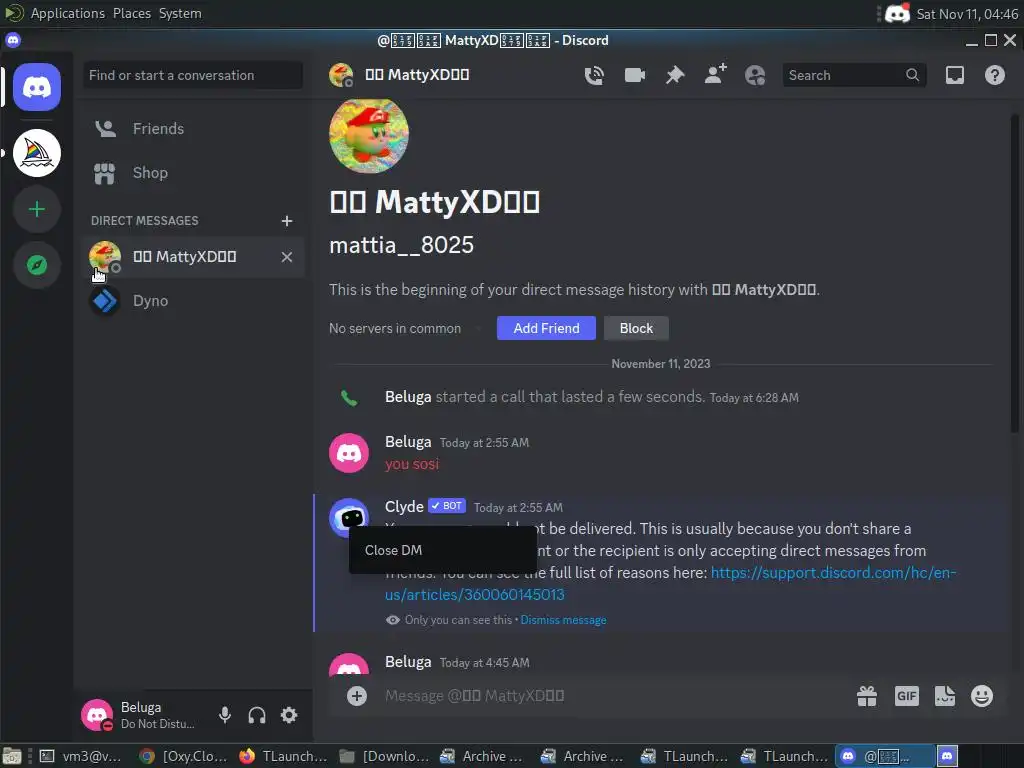Open the System menu
This screenshot has height=768, width=1024.
coord(180,13)
